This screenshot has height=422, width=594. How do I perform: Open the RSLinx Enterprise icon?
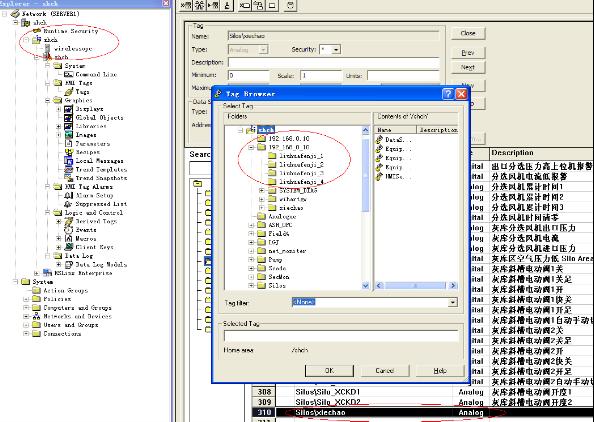coord(47,273)
